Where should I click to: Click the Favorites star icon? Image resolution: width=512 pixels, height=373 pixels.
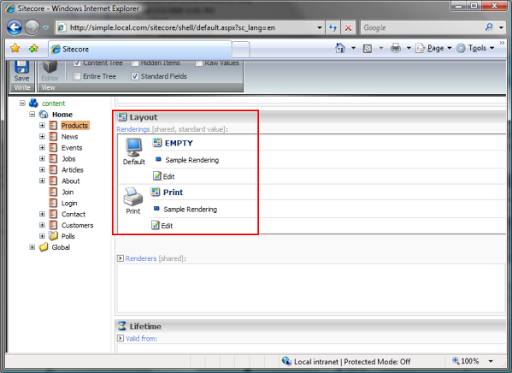pos(15,48)
